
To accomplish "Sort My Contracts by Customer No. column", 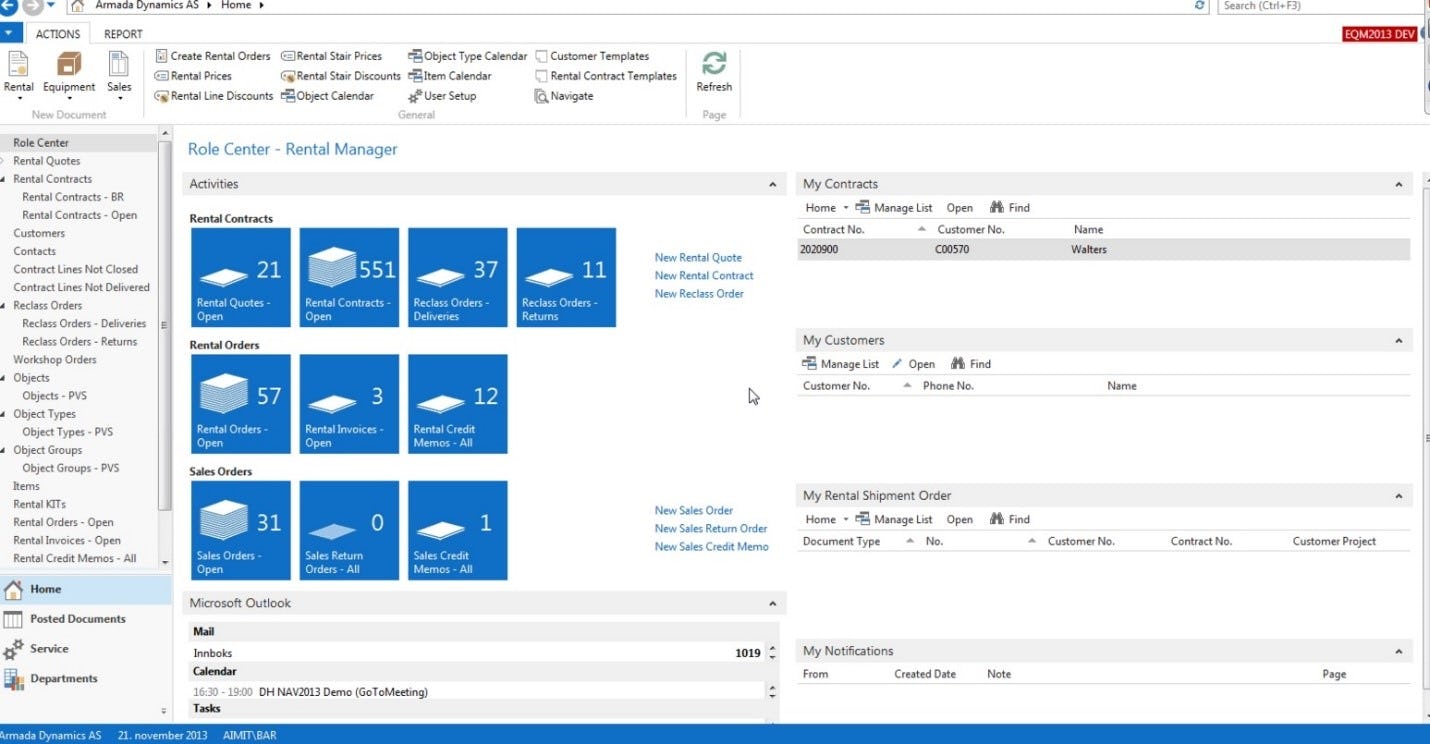I will click(970, 230).
